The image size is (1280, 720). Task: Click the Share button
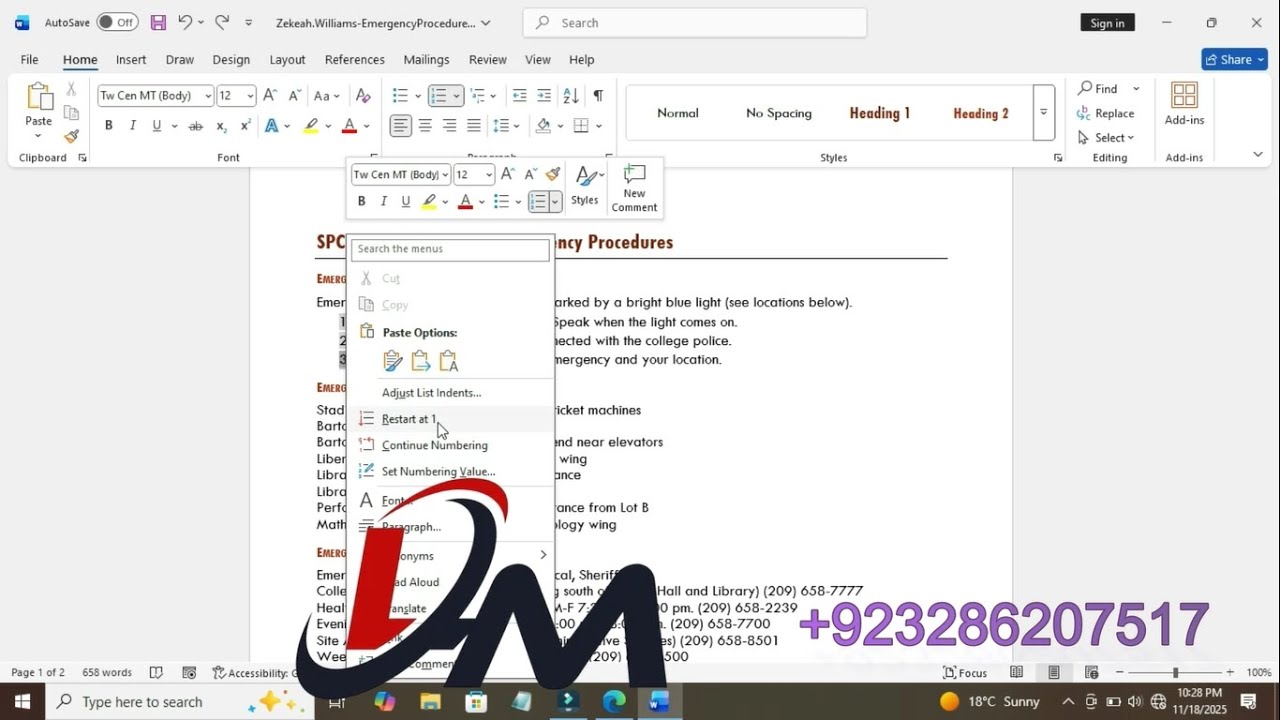coord(1234,60)
